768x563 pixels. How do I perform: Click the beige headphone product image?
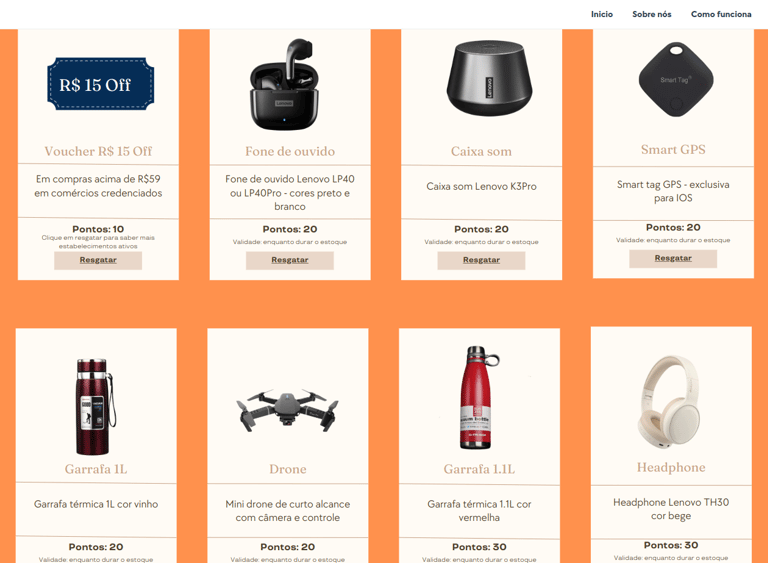point(669,402)
